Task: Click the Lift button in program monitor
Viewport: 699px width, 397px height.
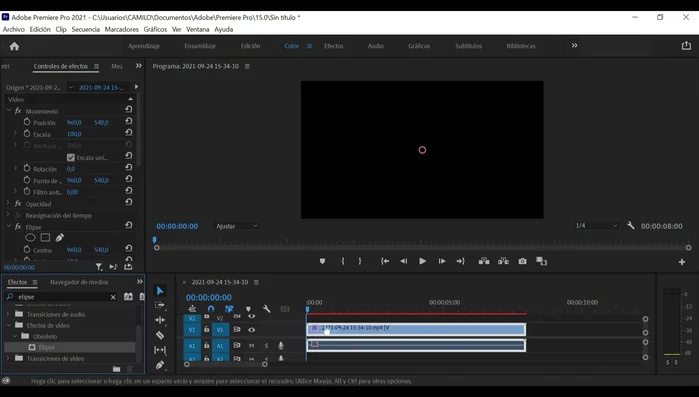Action: click(x=484, y=261)
